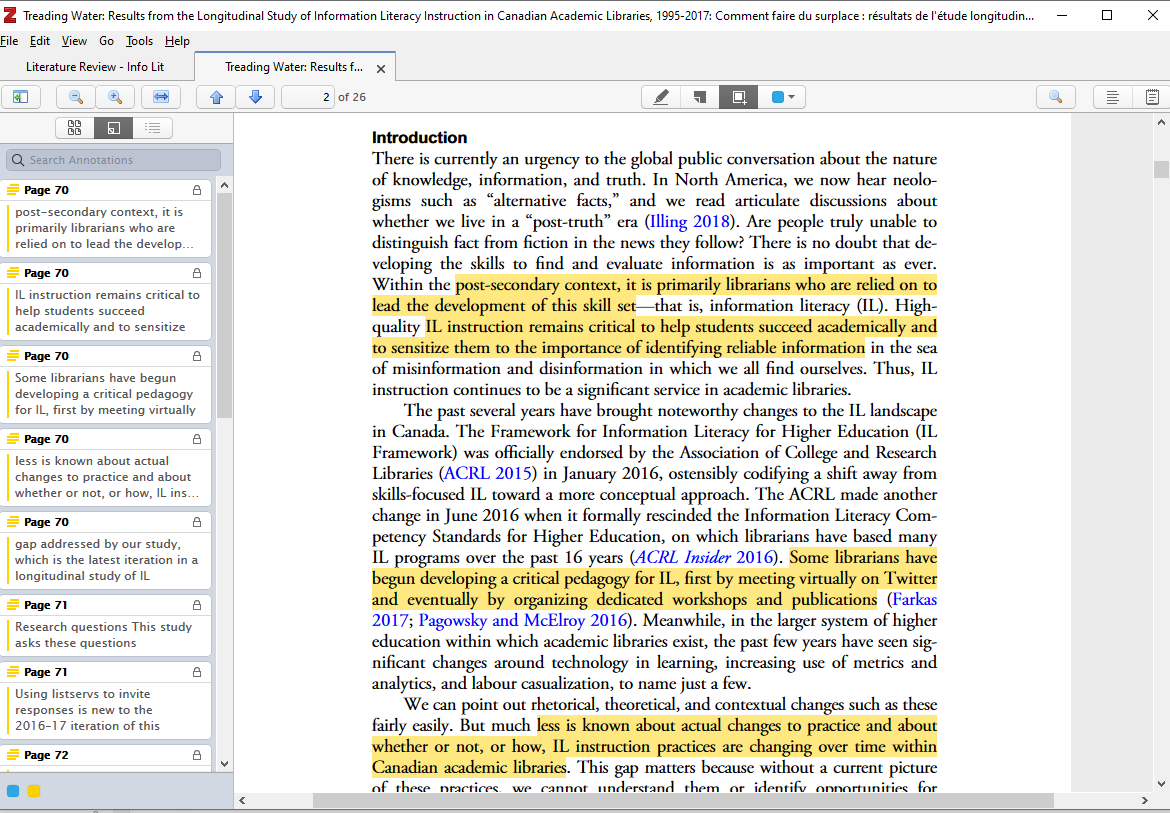The image size is (1170, 813).
Task: Open the Tools menu
Action: pos(140,41)
